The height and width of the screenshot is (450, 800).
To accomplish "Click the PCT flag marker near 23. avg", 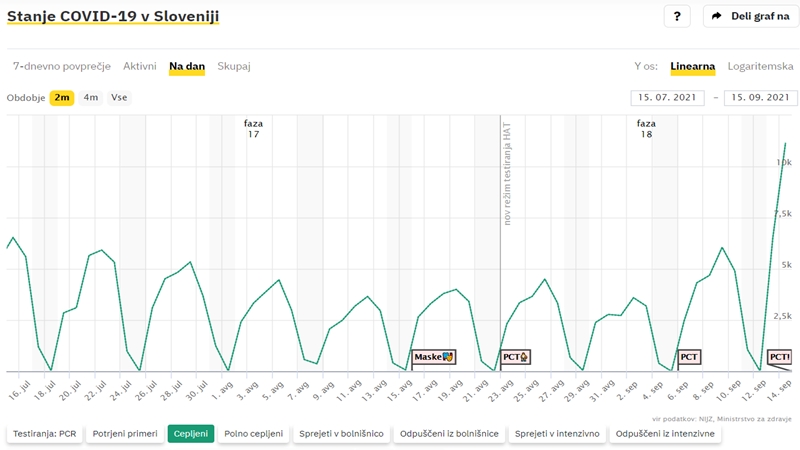I will 515,357.
